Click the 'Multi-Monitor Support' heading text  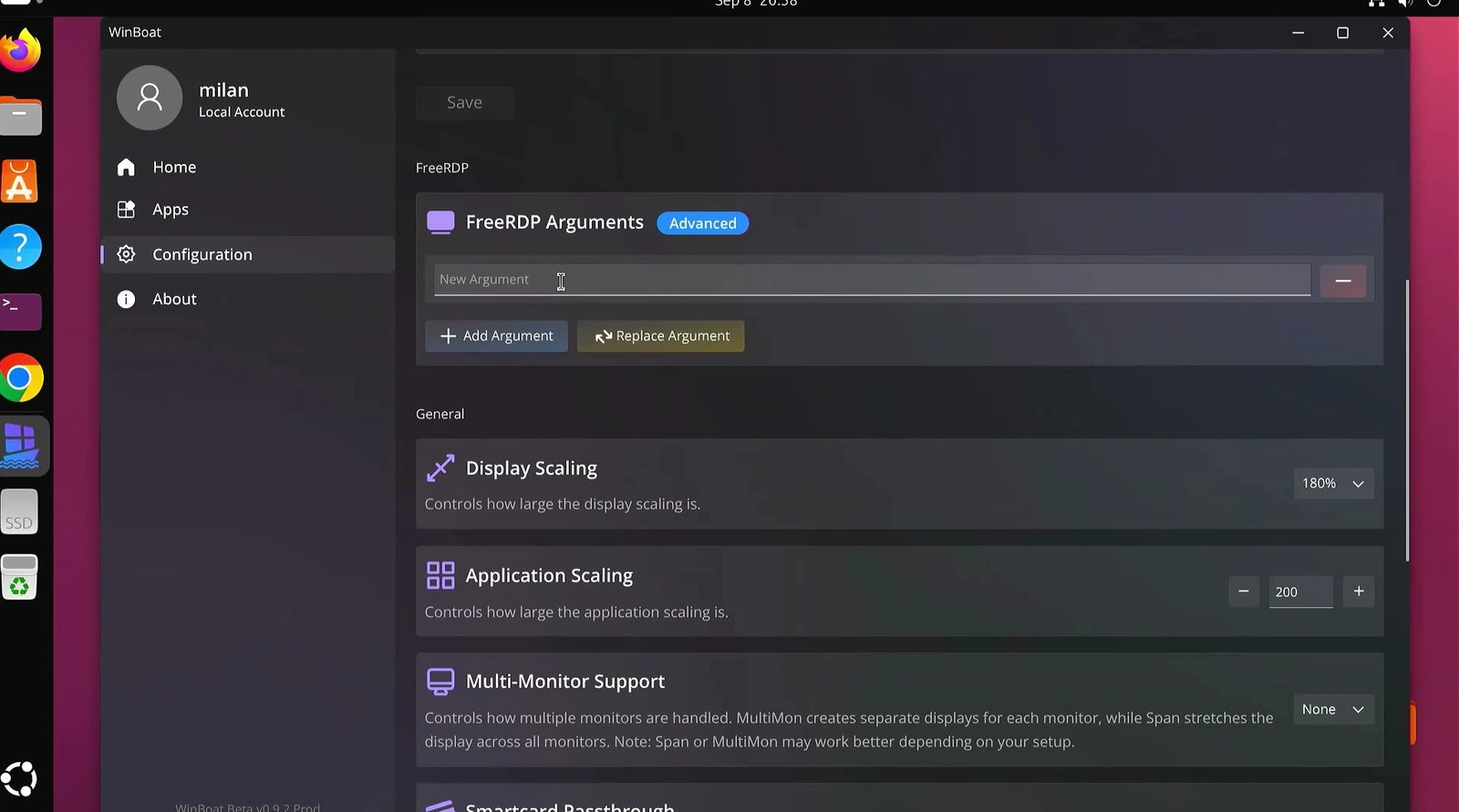565,682
